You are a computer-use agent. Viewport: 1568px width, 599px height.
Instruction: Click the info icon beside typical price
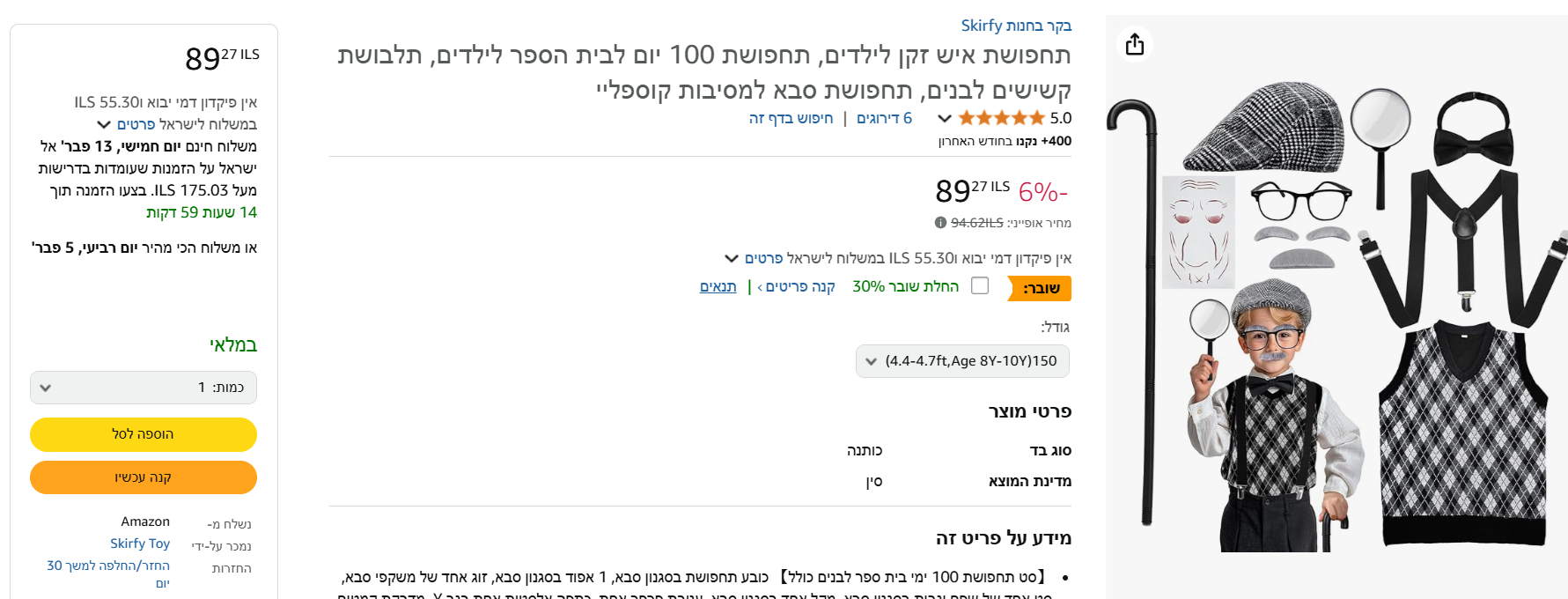click(x=940, y=223)
